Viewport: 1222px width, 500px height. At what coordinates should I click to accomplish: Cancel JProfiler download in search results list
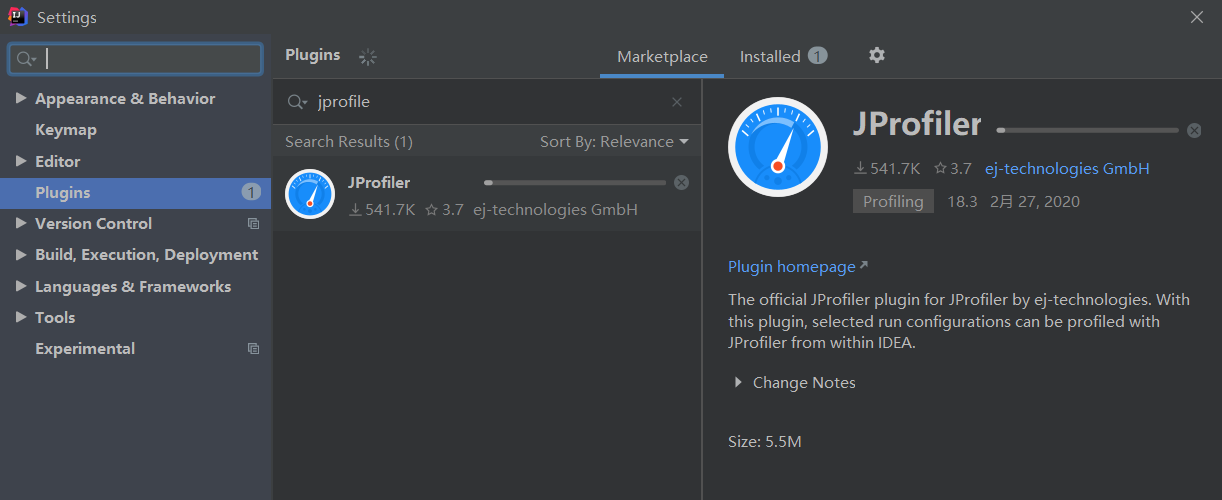pos(681,182)
